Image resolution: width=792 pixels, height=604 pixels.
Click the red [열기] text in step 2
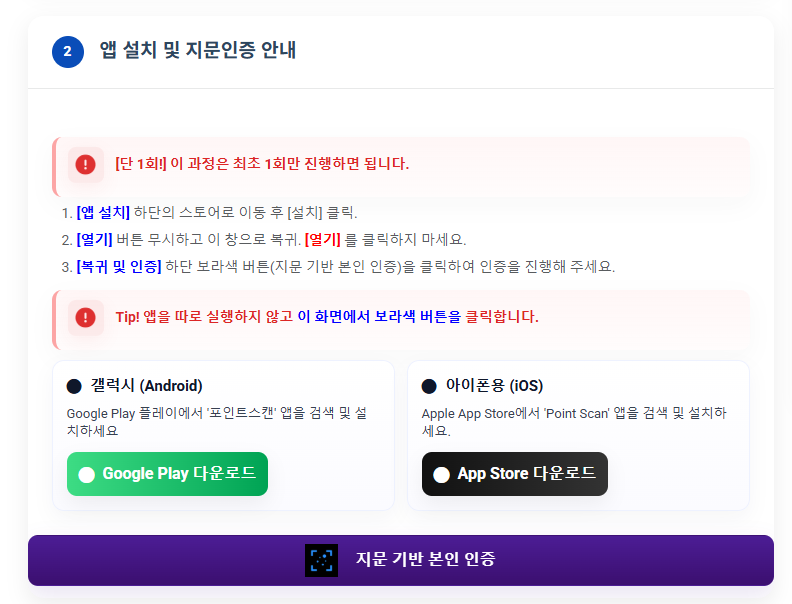pos(323,239)
